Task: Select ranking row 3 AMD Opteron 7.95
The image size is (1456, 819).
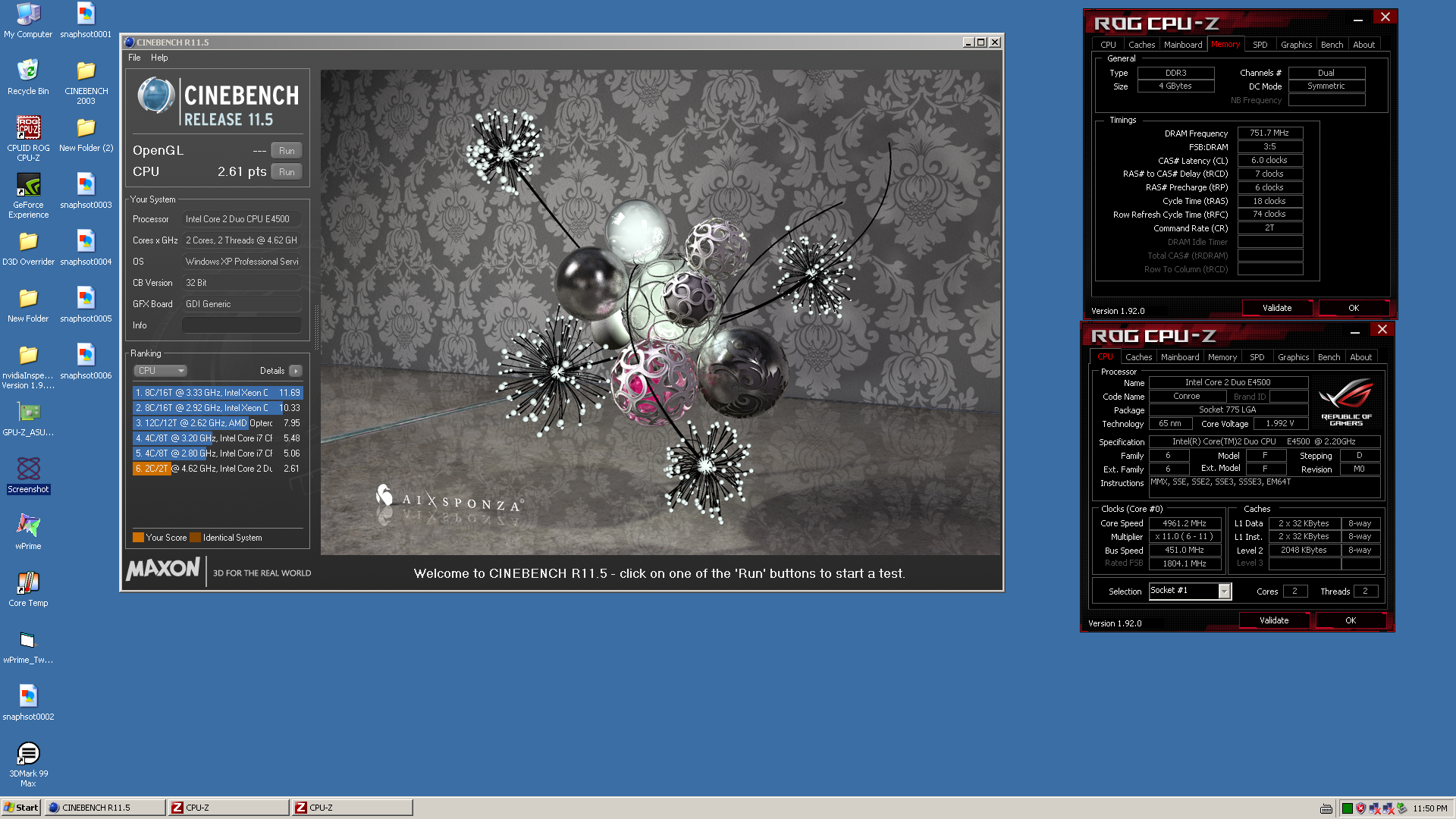Action: pos(218,423)
